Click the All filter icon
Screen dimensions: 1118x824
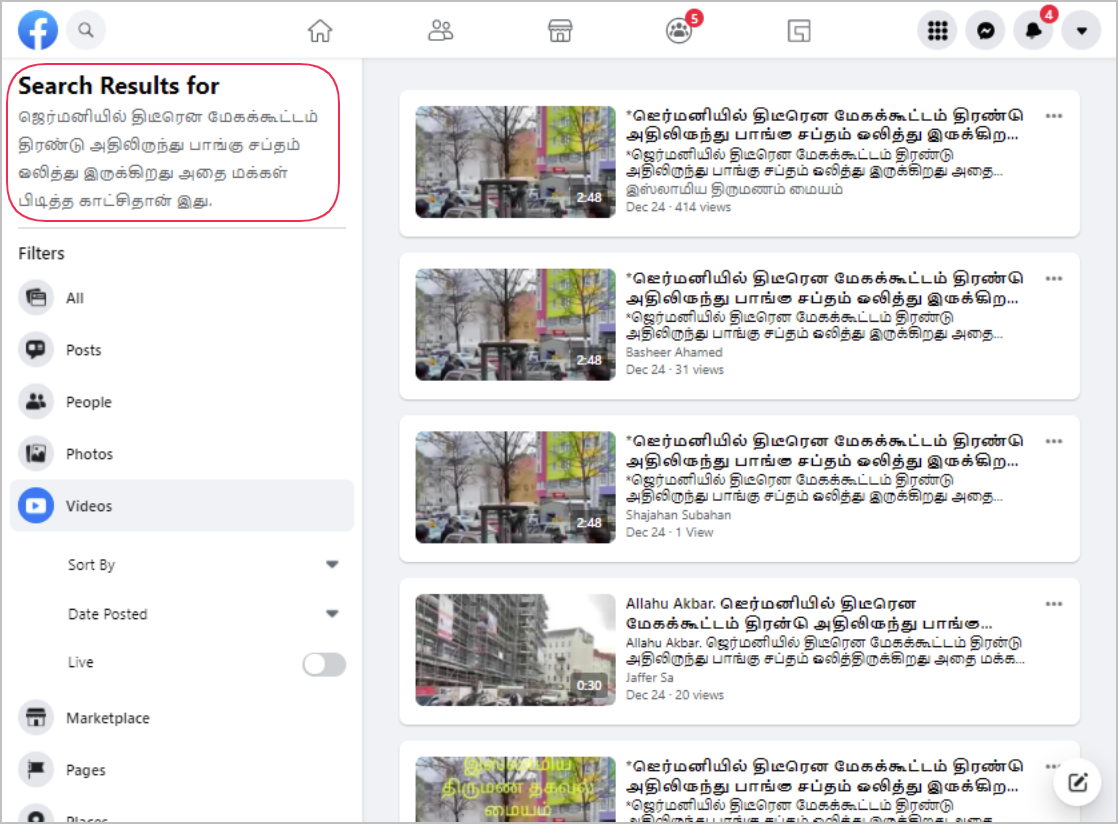(x=36, y=298)
